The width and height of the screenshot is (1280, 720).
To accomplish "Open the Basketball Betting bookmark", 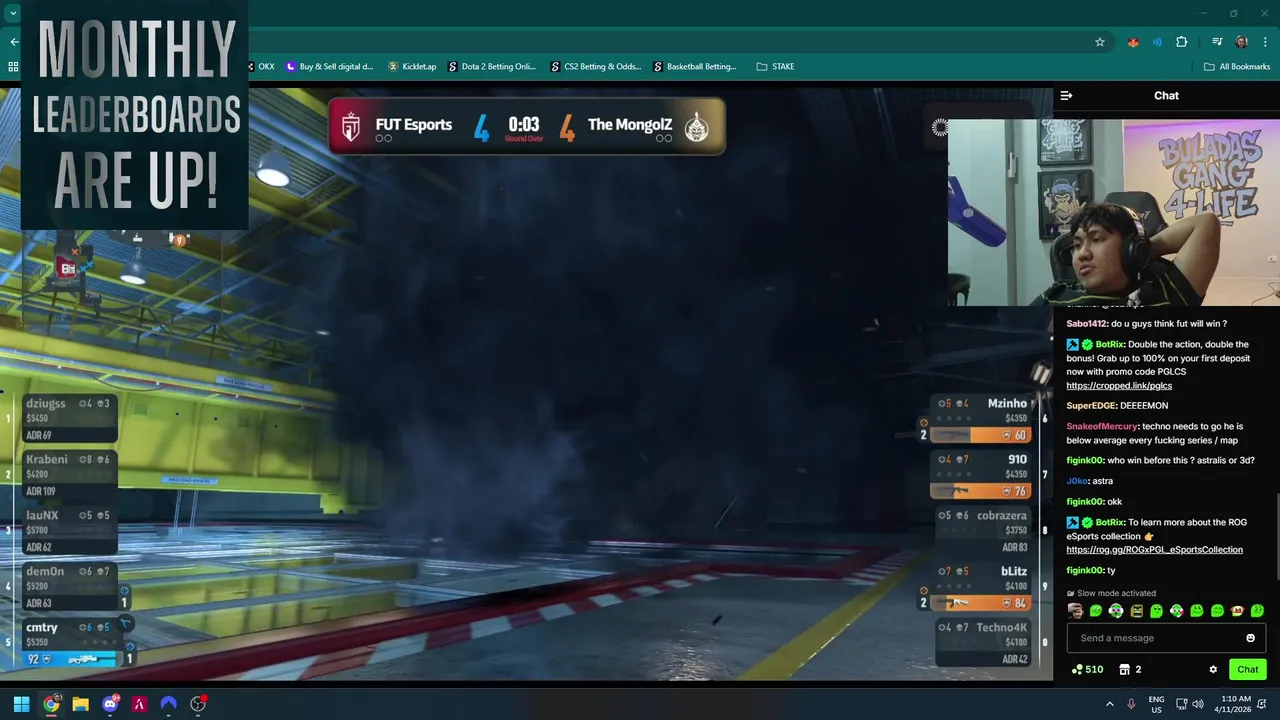I will [695, 67].
